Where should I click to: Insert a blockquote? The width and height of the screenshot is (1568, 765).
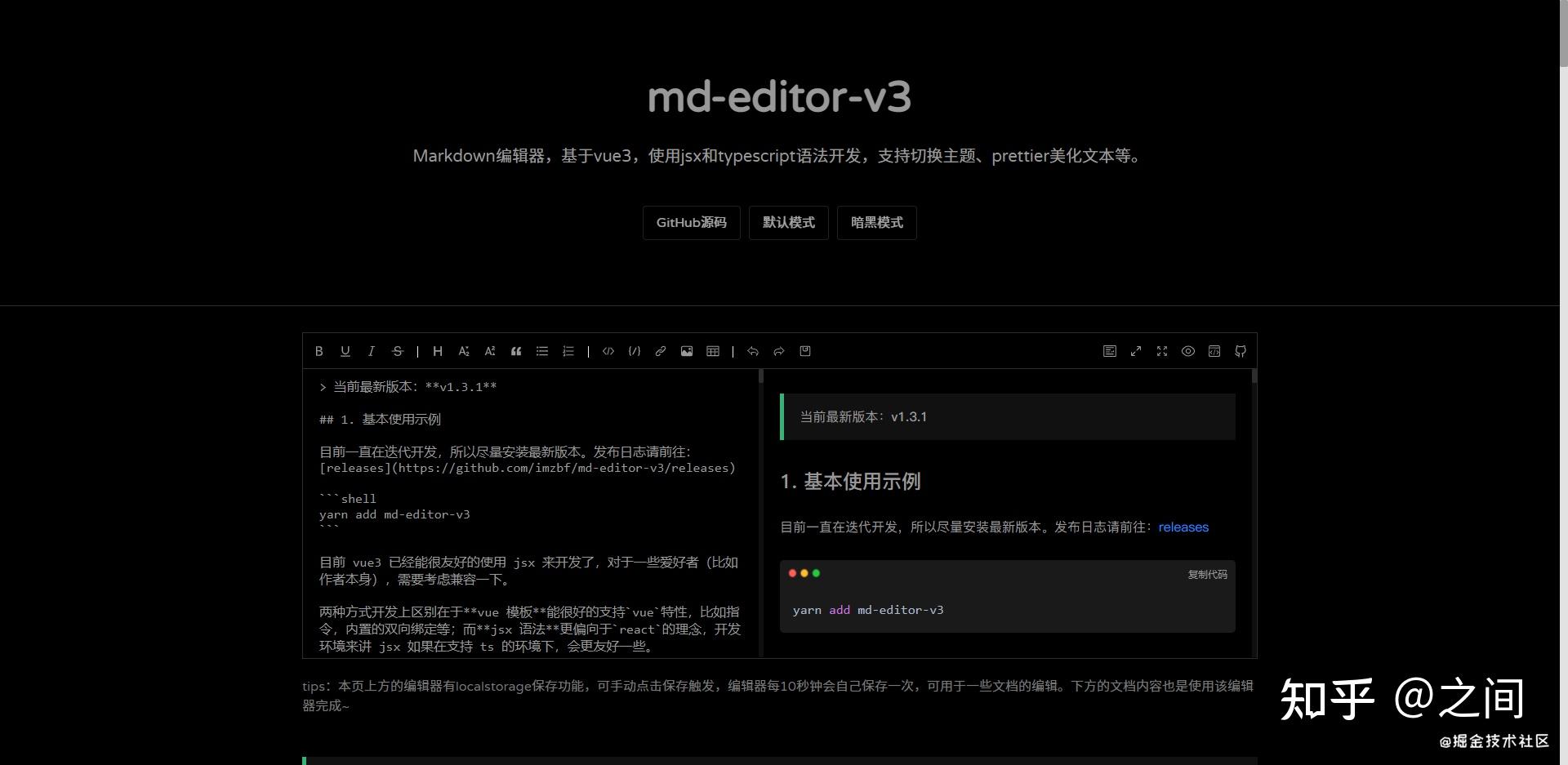(516, 351)
